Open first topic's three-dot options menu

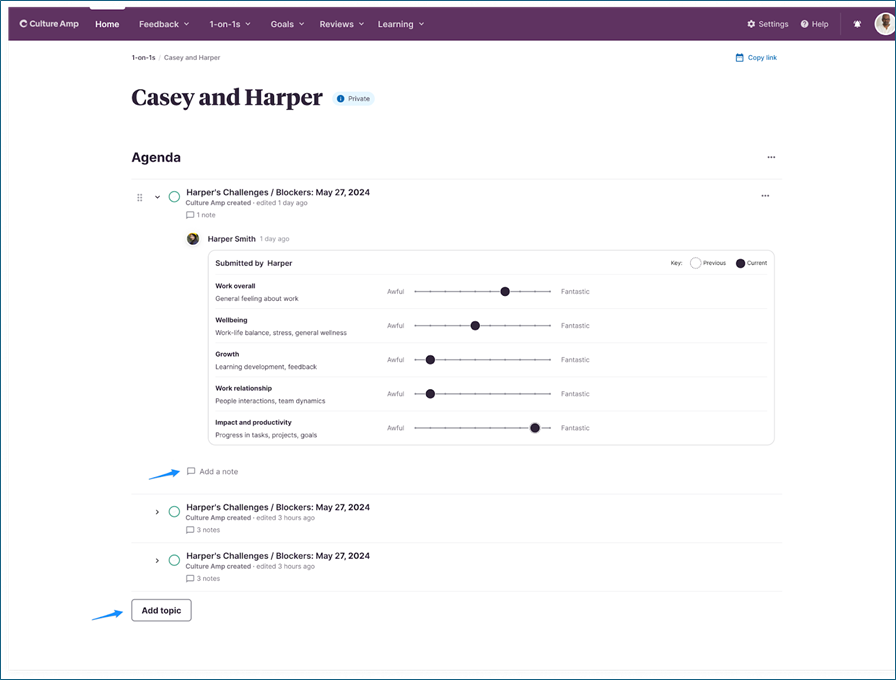click(x=765, y=196)
